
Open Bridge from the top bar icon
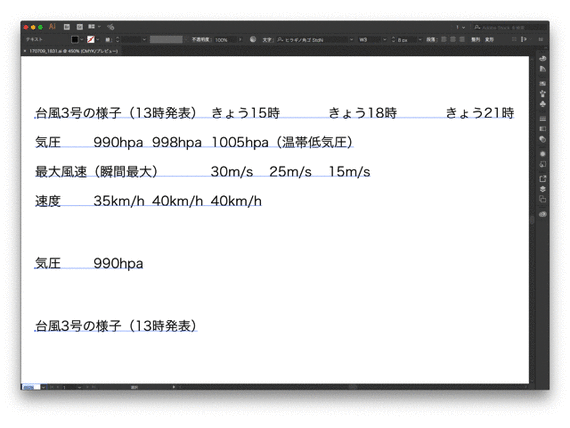(x=67, y=27)
